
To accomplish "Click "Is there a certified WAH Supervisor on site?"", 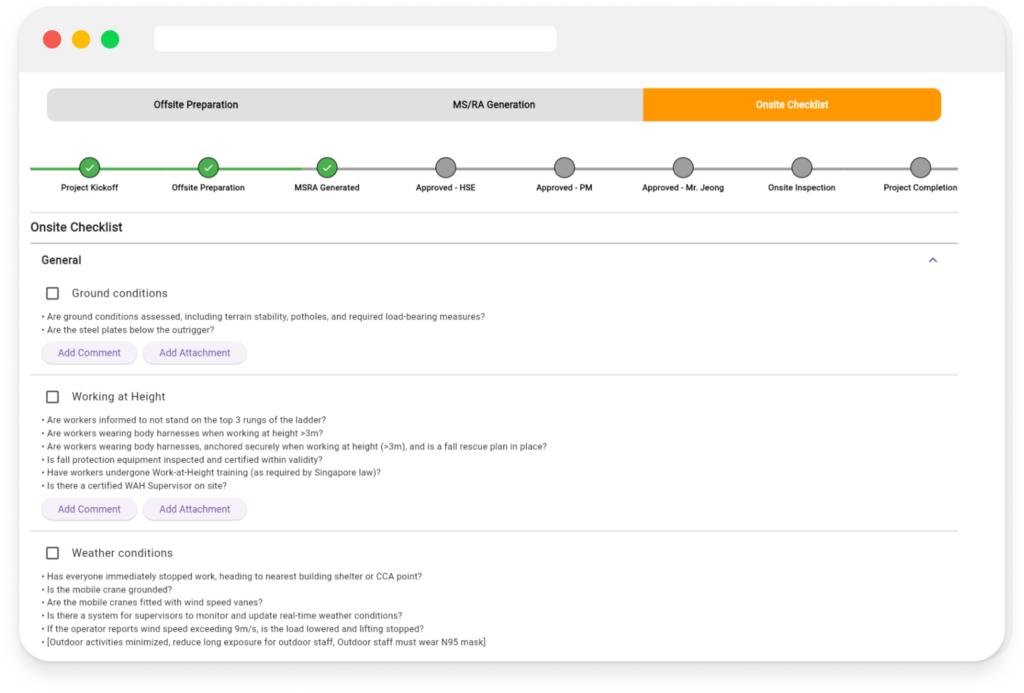I will pyautogui.click(x=135, y=486).
